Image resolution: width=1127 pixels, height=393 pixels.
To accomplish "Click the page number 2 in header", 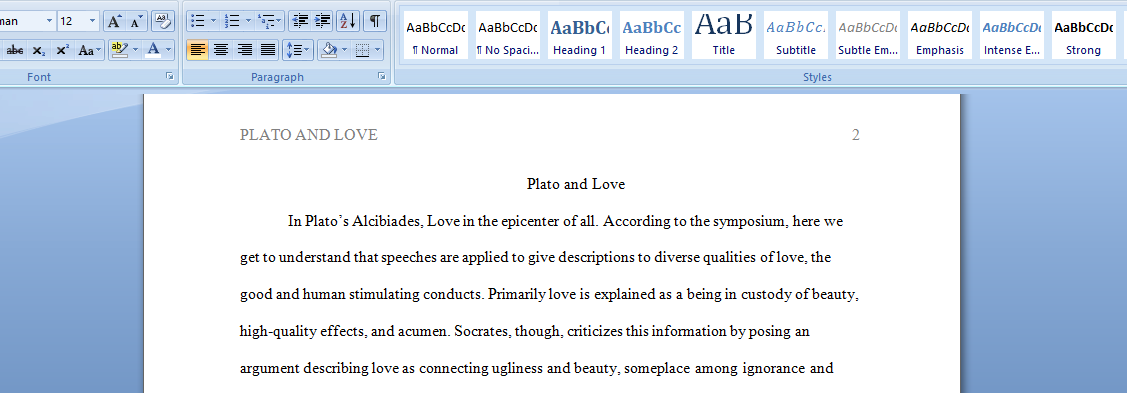I will point(855,135).
